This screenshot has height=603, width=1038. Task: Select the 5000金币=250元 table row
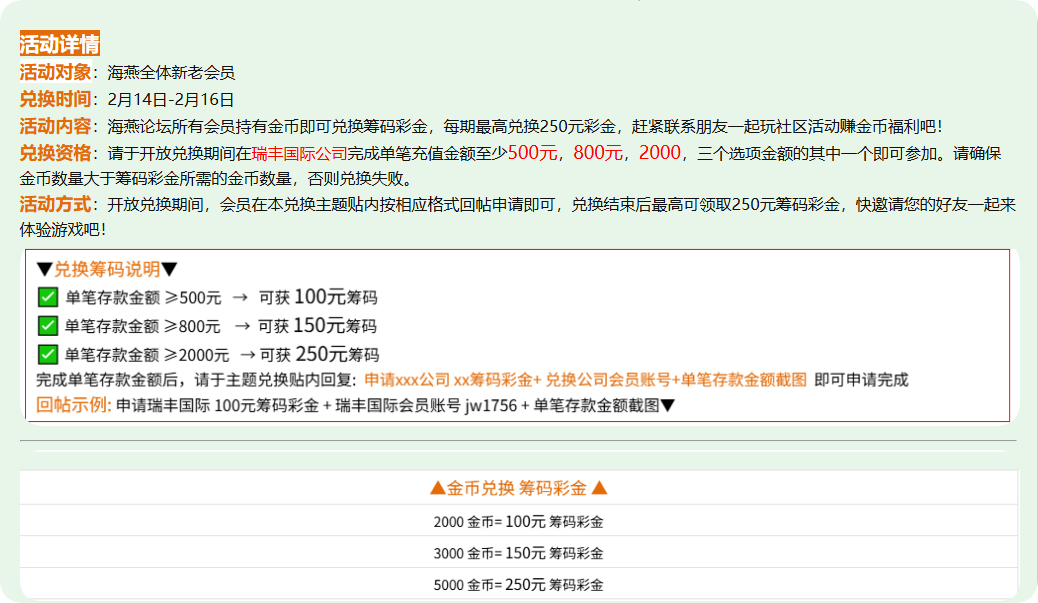pos(519,582)
